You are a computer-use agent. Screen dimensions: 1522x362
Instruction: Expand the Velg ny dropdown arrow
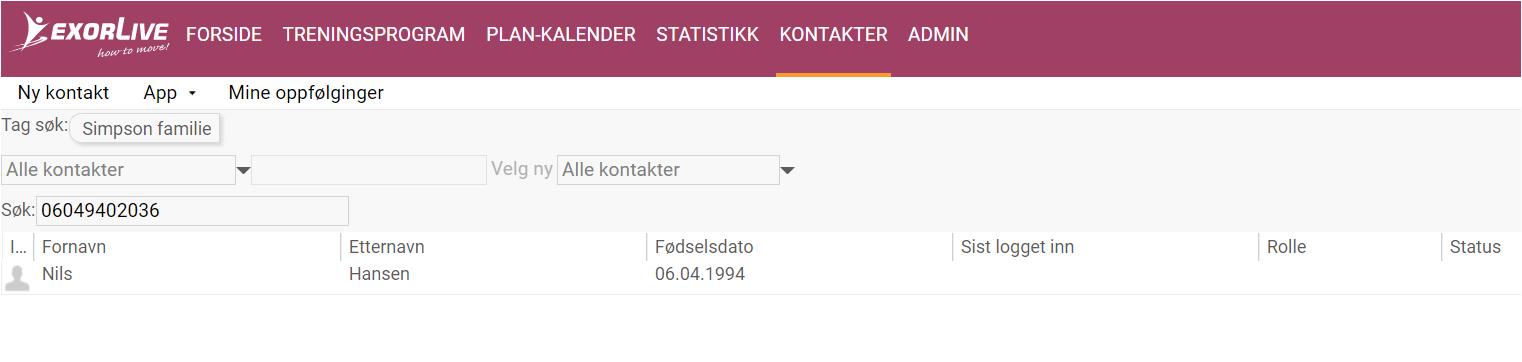(x=787, y=171)
